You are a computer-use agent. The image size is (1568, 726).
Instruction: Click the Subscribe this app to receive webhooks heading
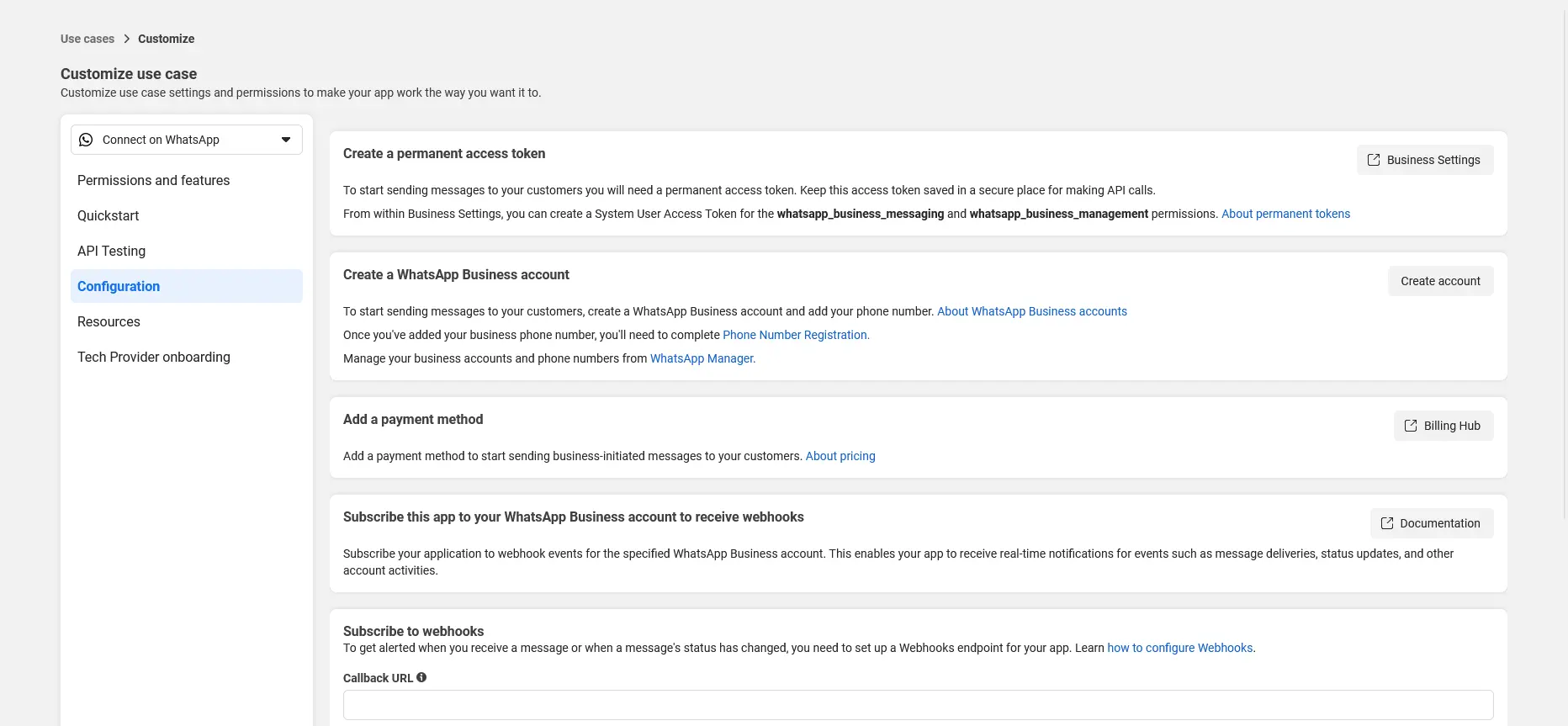click(574, 517)
